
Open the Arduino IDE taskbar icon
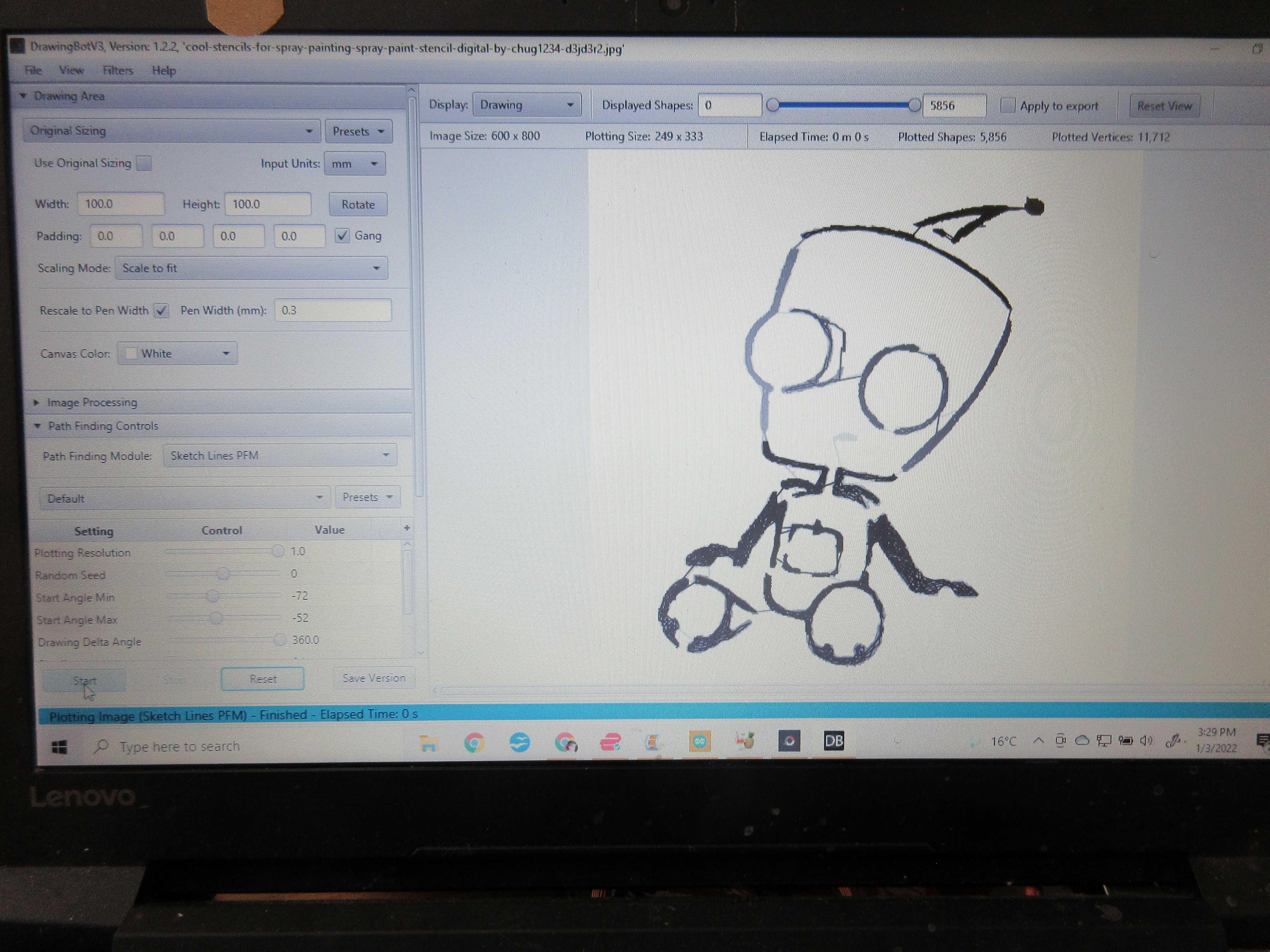click(699, 741)
